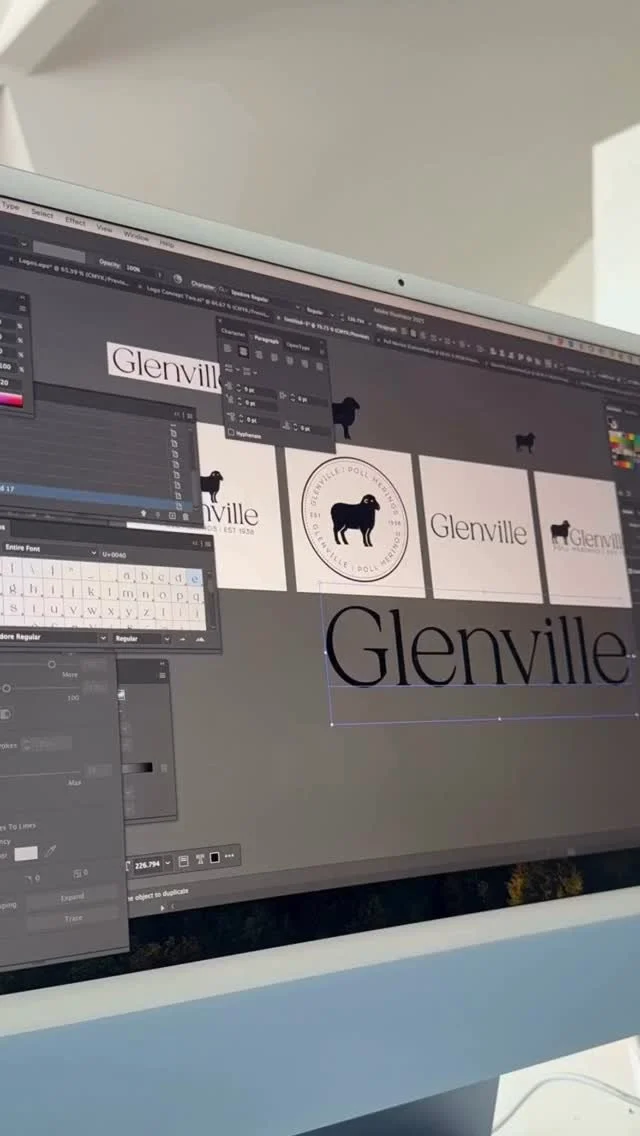Switch to the Character tab in the panel
The width and height of the screenshot is (640, 1136).
[233, 331]
